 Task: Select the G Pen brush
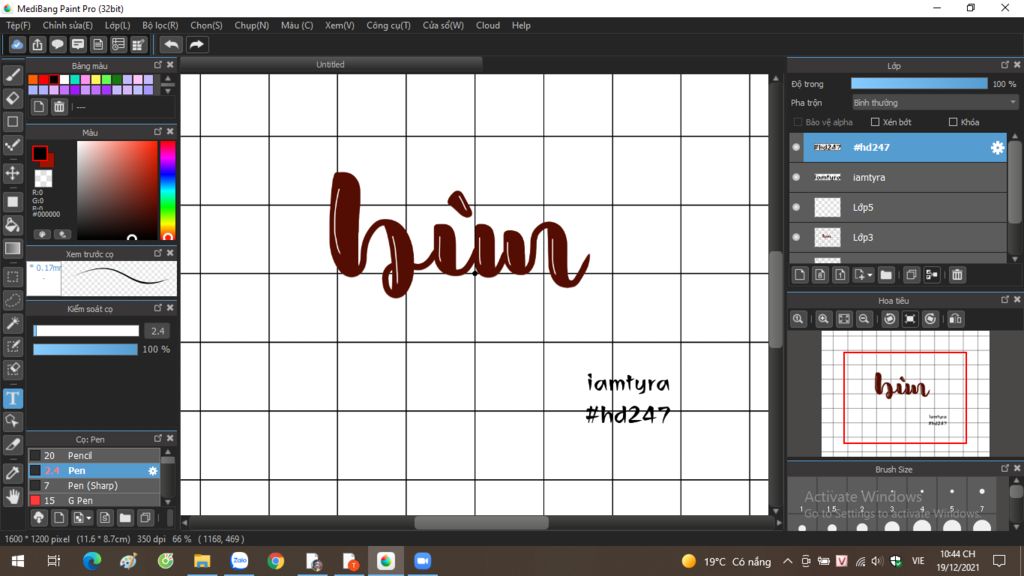click(94, 501)
